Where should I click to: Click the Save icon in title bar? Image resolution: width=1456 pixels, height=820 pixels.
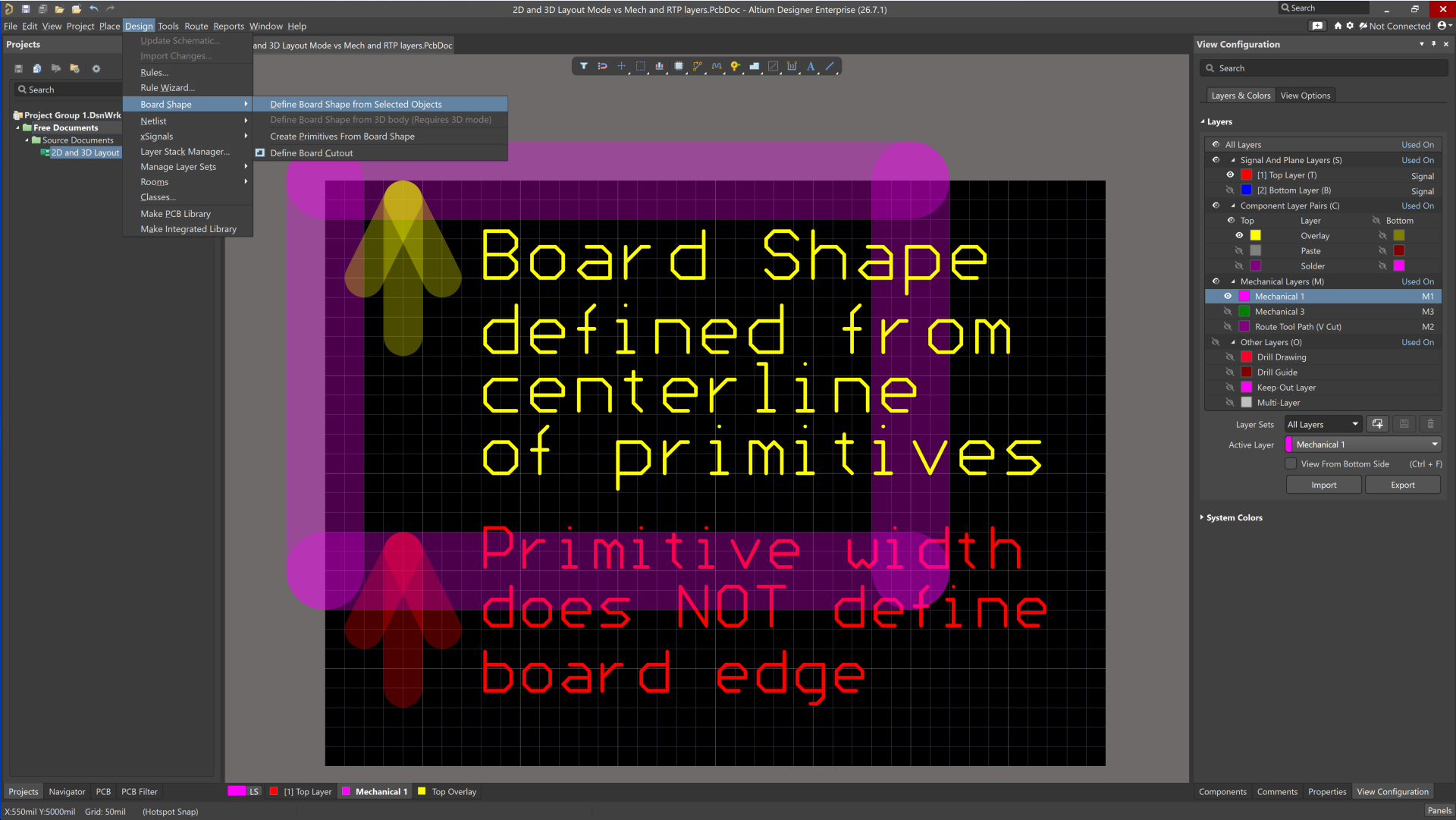click(x=26, y=9)
